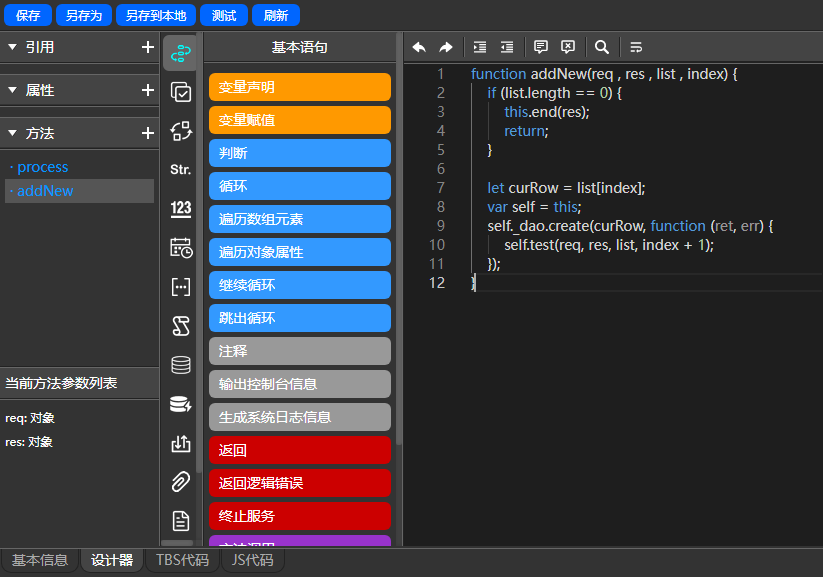Open the search magnifier in editor toolbar
Screen dimensions: 823x577
[x=602, y=47]
